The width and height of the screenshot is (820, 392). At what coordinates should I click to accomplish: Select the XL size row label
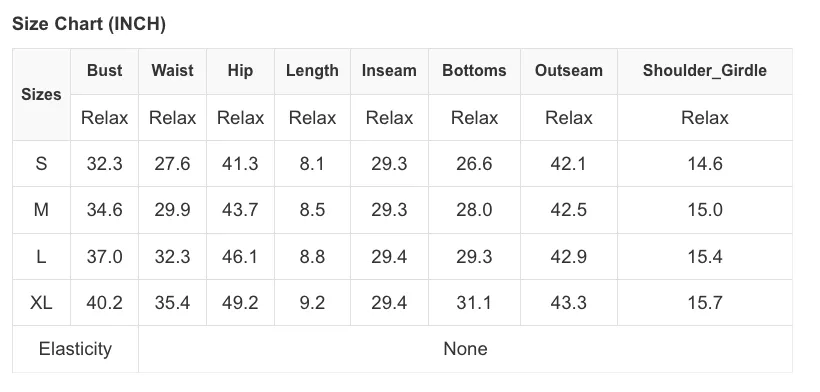41,303
